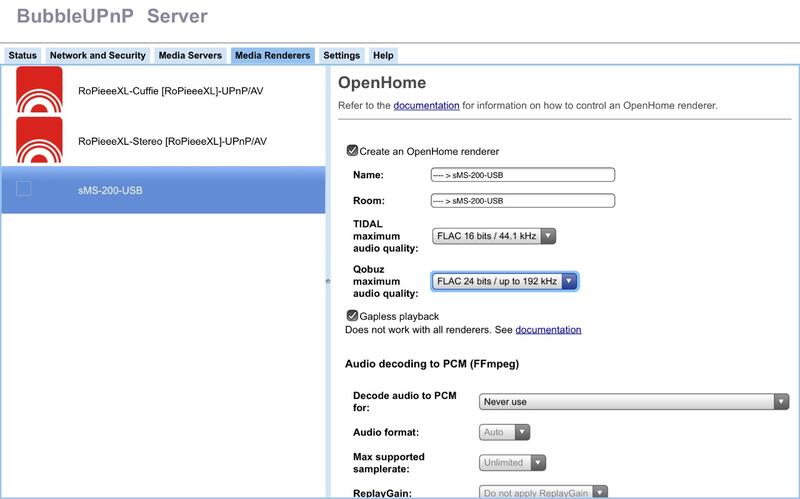This screenshot has height=499, width=800.
Task: Click the RoPieeeXL-Stereo red renderer icon
Action: [39, 140]
